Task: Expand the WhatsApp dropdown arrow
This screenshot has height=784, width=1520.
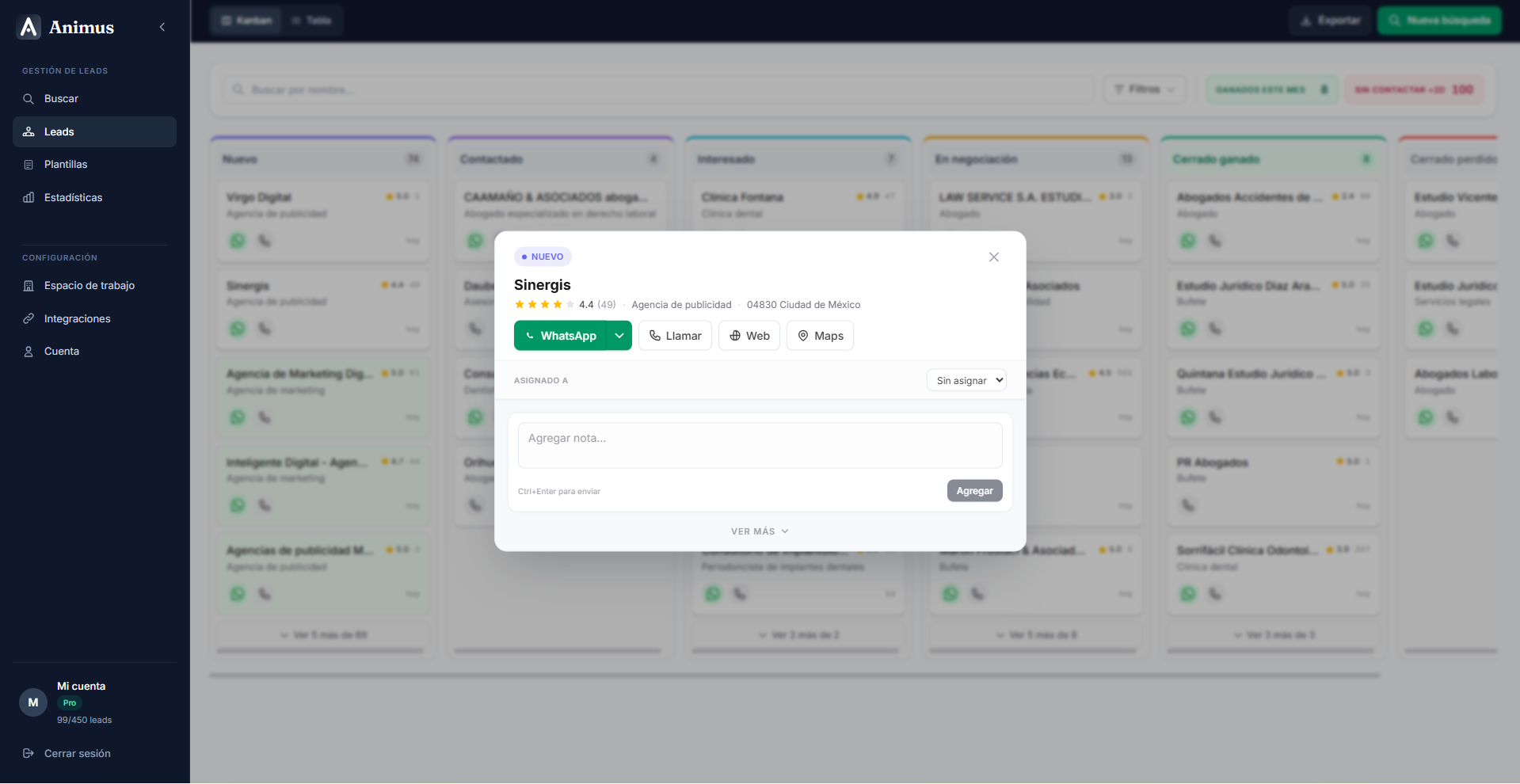Action: click(619, 336)
